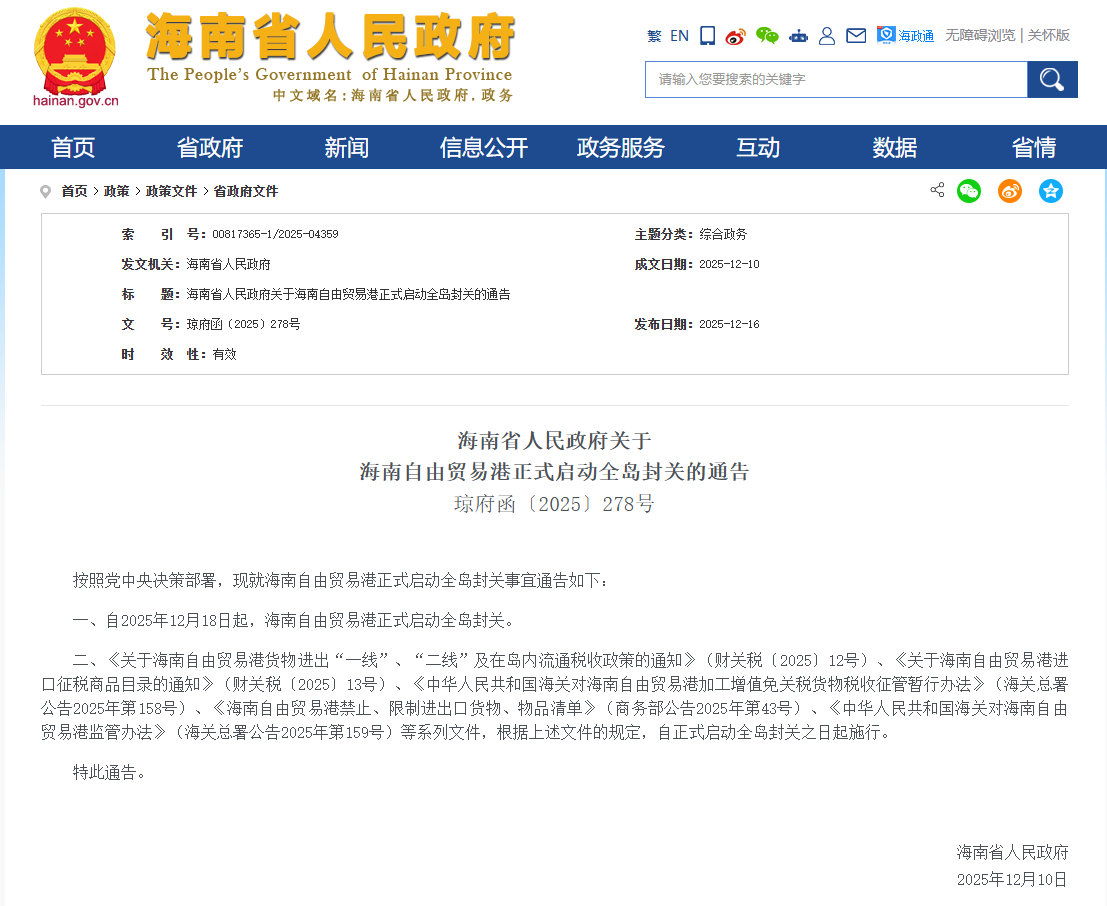
Task: Open the Weibo icon in the top header
Action: (x=735, y=35)
